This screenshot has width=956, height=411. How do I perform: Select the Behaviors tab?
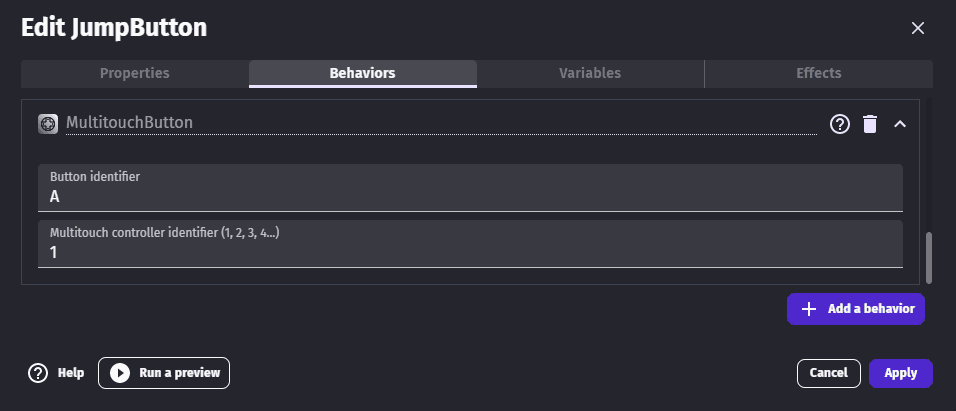tap(362, 73)
